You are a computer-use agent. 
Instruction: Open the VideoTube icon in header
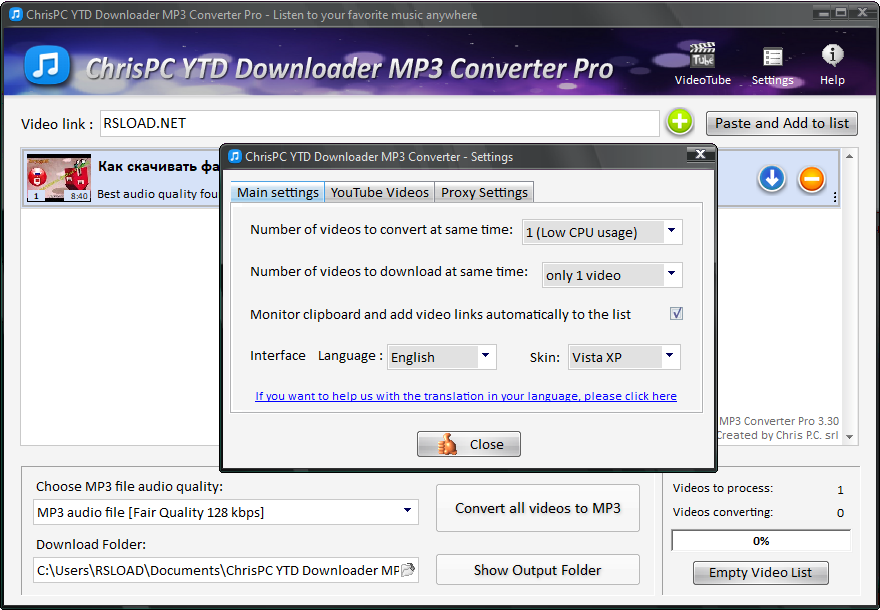(x=703, y=63)
